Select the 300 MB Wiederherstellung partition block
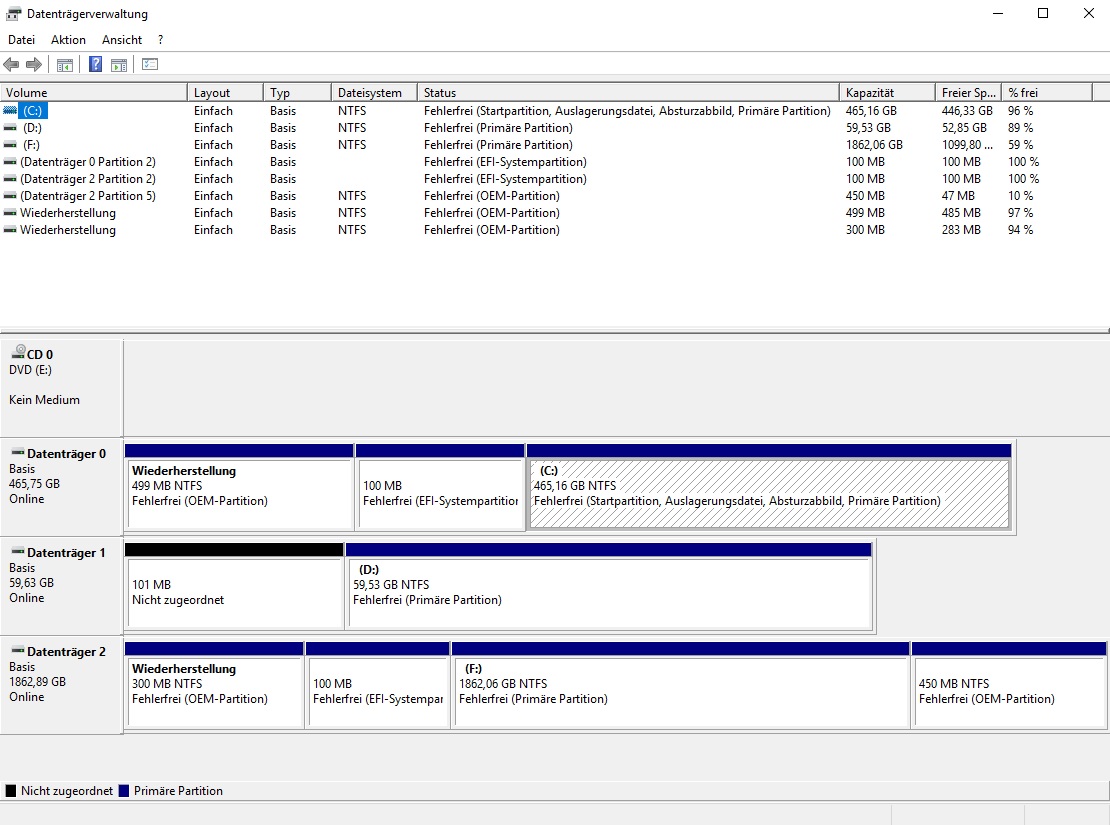 coord(214,685)
